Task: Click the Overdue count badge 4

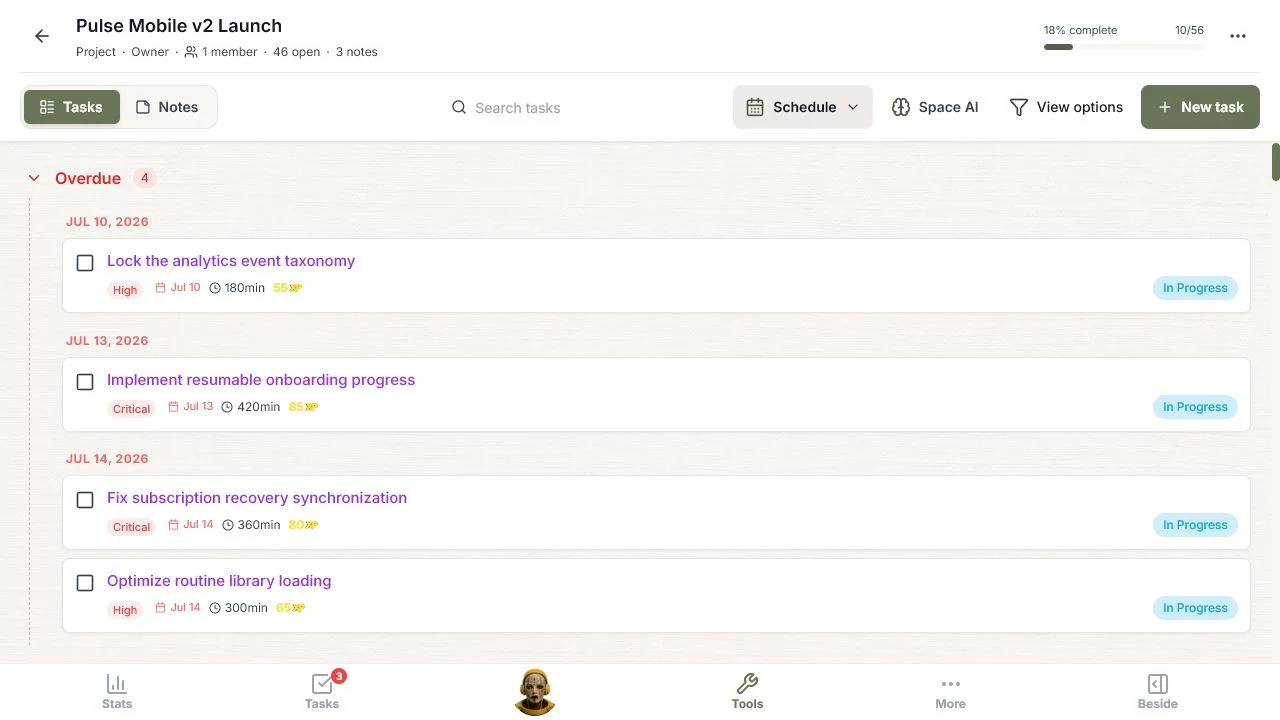Action: pyautogui.click(x=145, y=178)
